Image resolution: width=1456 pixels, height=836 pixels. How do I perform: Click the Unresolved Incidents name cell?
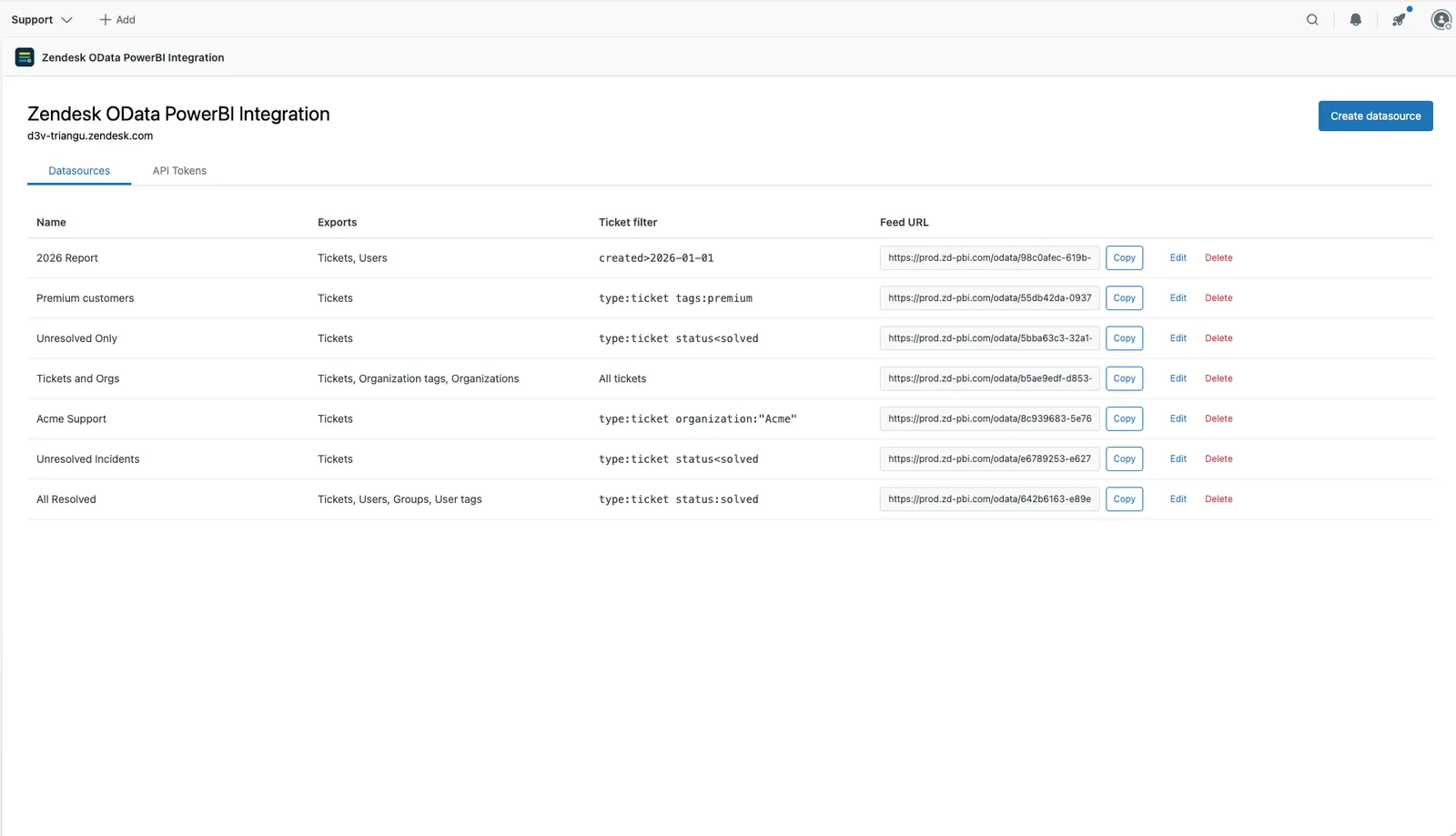point(88,459)
